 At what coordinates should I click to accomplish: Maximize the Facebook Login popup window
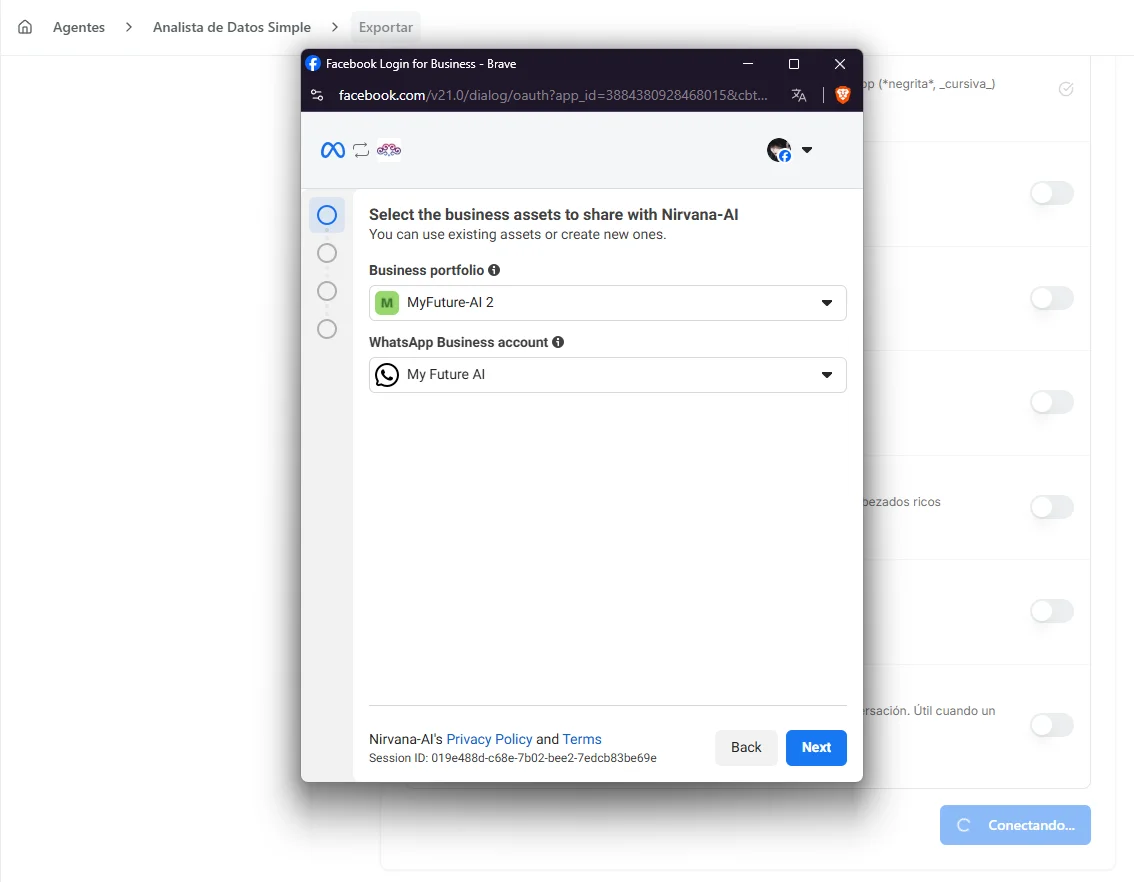pos(793,64)
